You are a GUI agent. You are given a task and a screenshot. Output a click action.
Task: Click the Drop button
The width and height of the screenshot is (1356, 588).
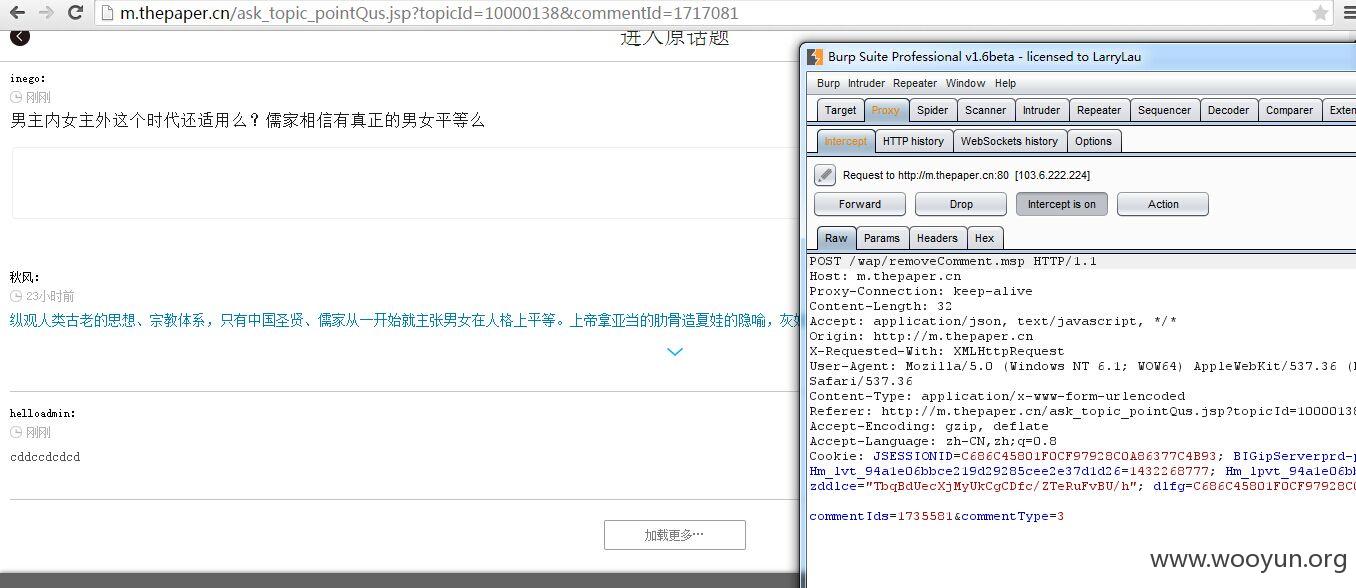click(x=960, y=204)
